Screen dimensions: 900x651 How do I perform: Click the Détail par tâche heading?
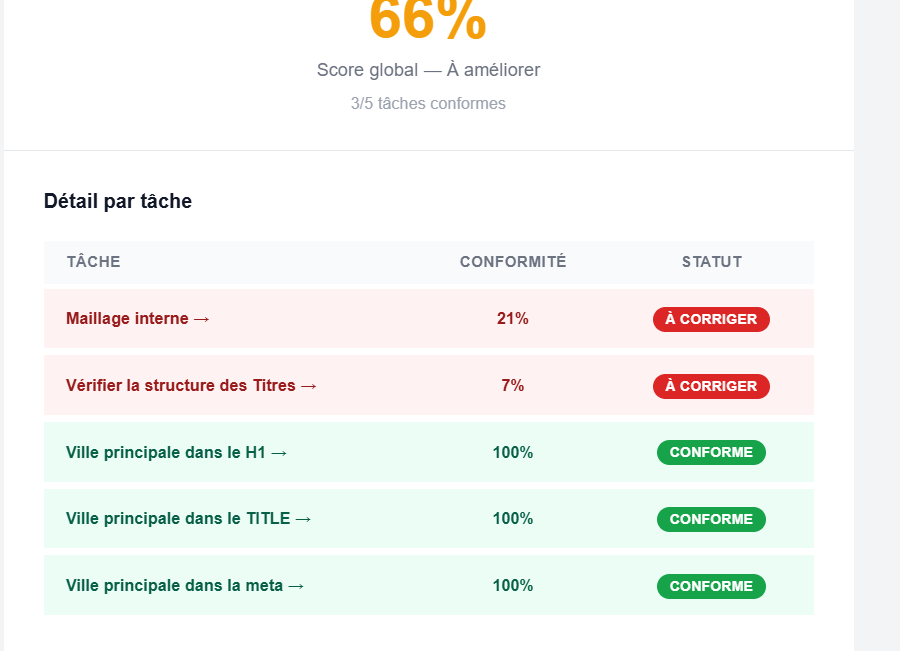(x=118, y=202)
